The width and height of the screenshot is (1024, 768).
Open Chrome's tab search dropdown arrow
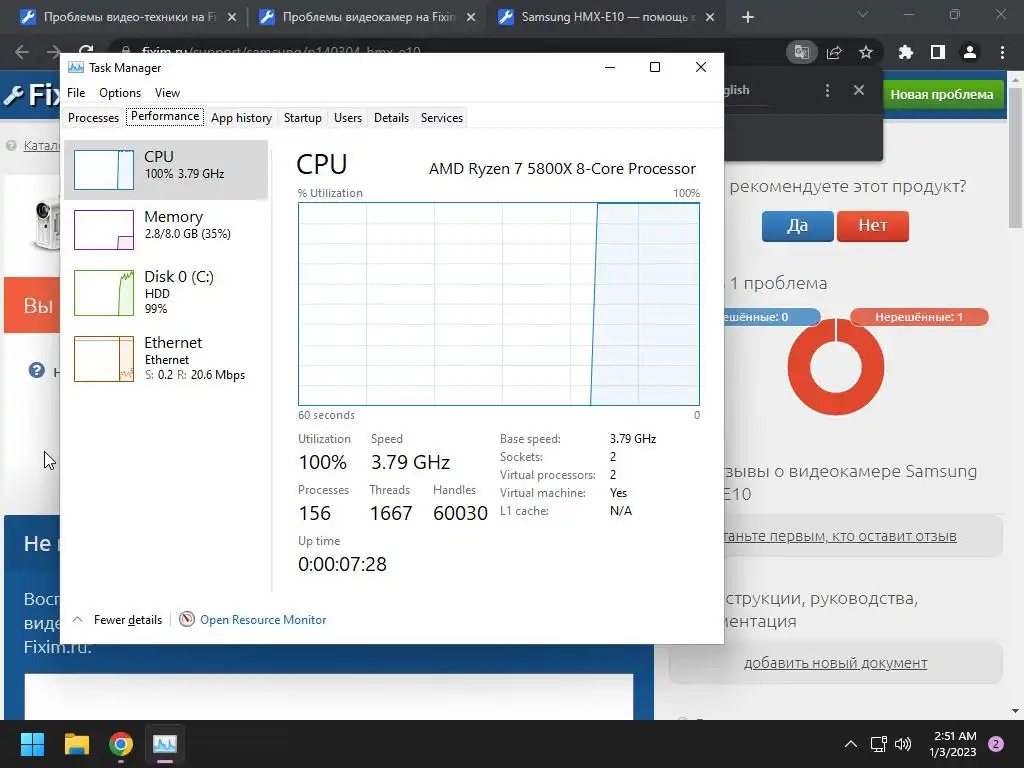coord(863,14)
